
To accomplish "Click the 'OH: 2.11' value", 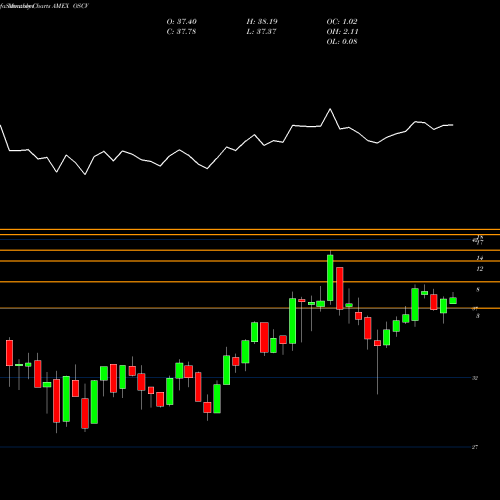I will pyautogui.click(x=342, y=32).
